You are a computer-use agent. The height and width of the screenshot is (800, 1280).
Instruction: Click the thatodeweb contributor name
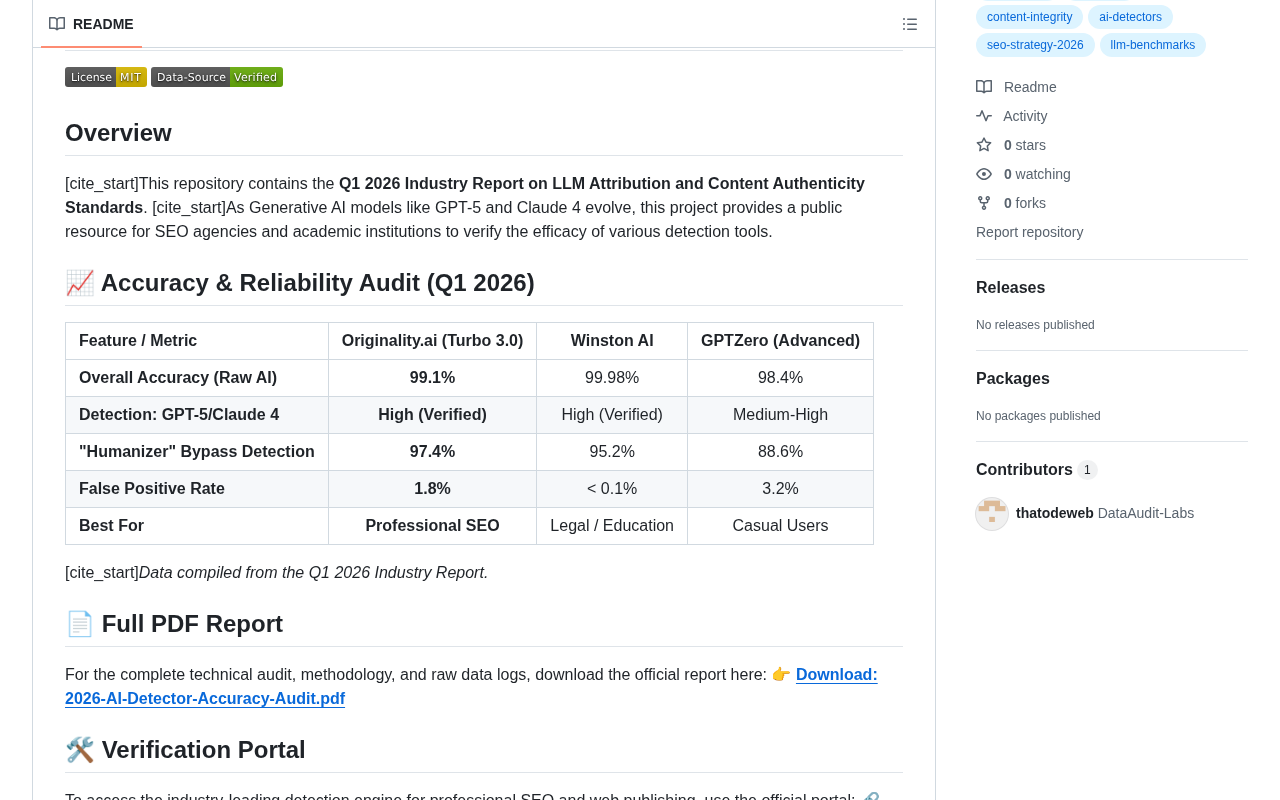[x=1055, y=513]
